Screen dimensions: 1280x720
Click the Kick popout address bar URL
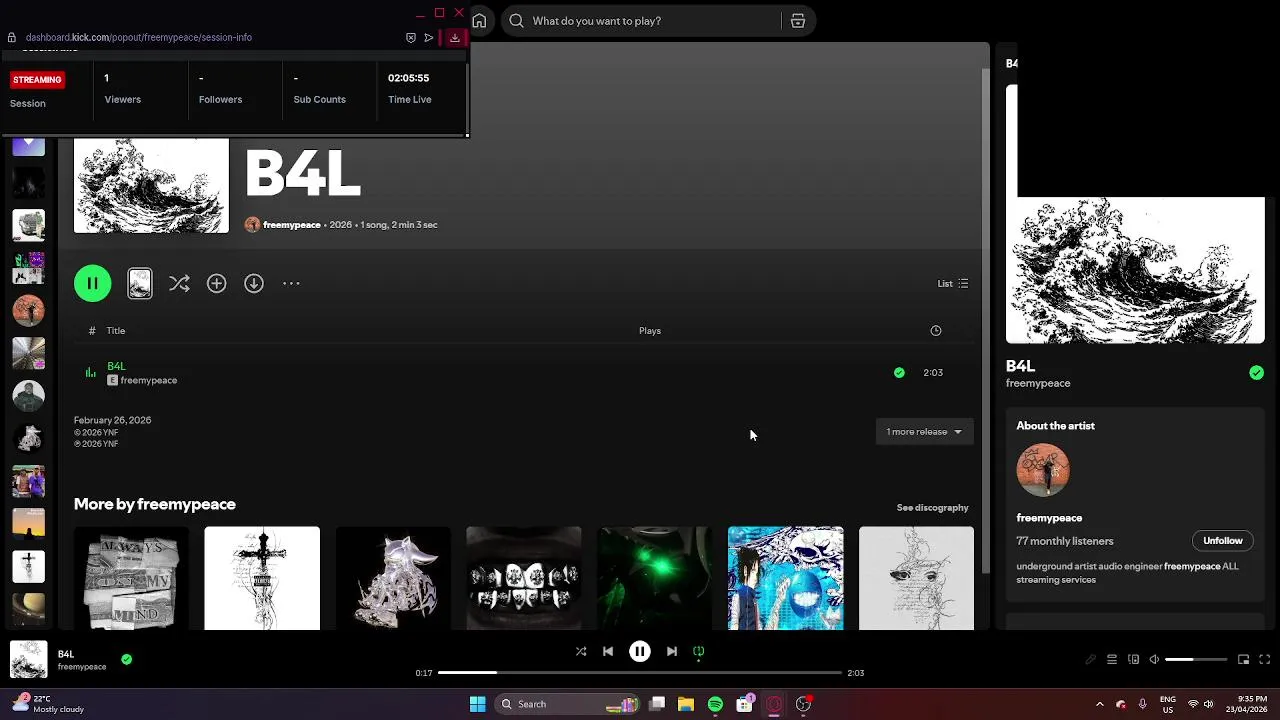pos(139,38)
